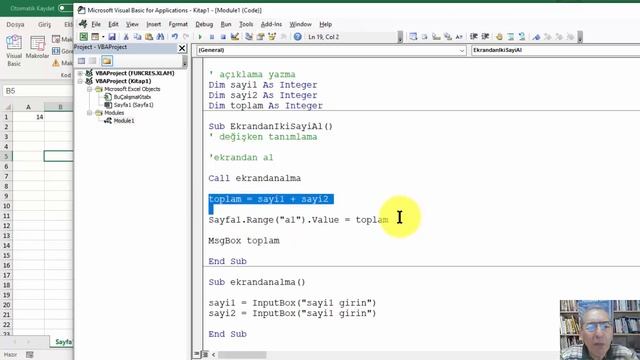Click Visual Basic button in Excel ribbon
Screen dimensions: 640x360
pos(14,51)
